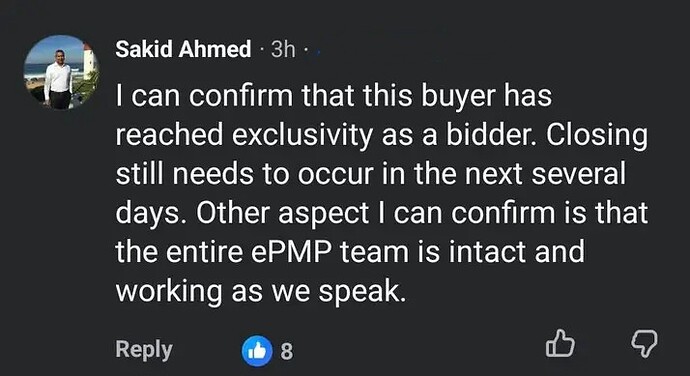
Task: Click the 3h comment timestamp
Action: 283,49
